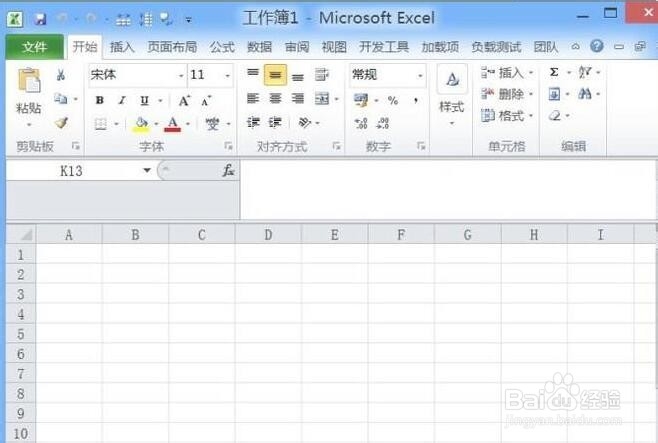Switch to the 页面布局 tab
The height and width of the screenshot is (443, 658).
[172, 47]
